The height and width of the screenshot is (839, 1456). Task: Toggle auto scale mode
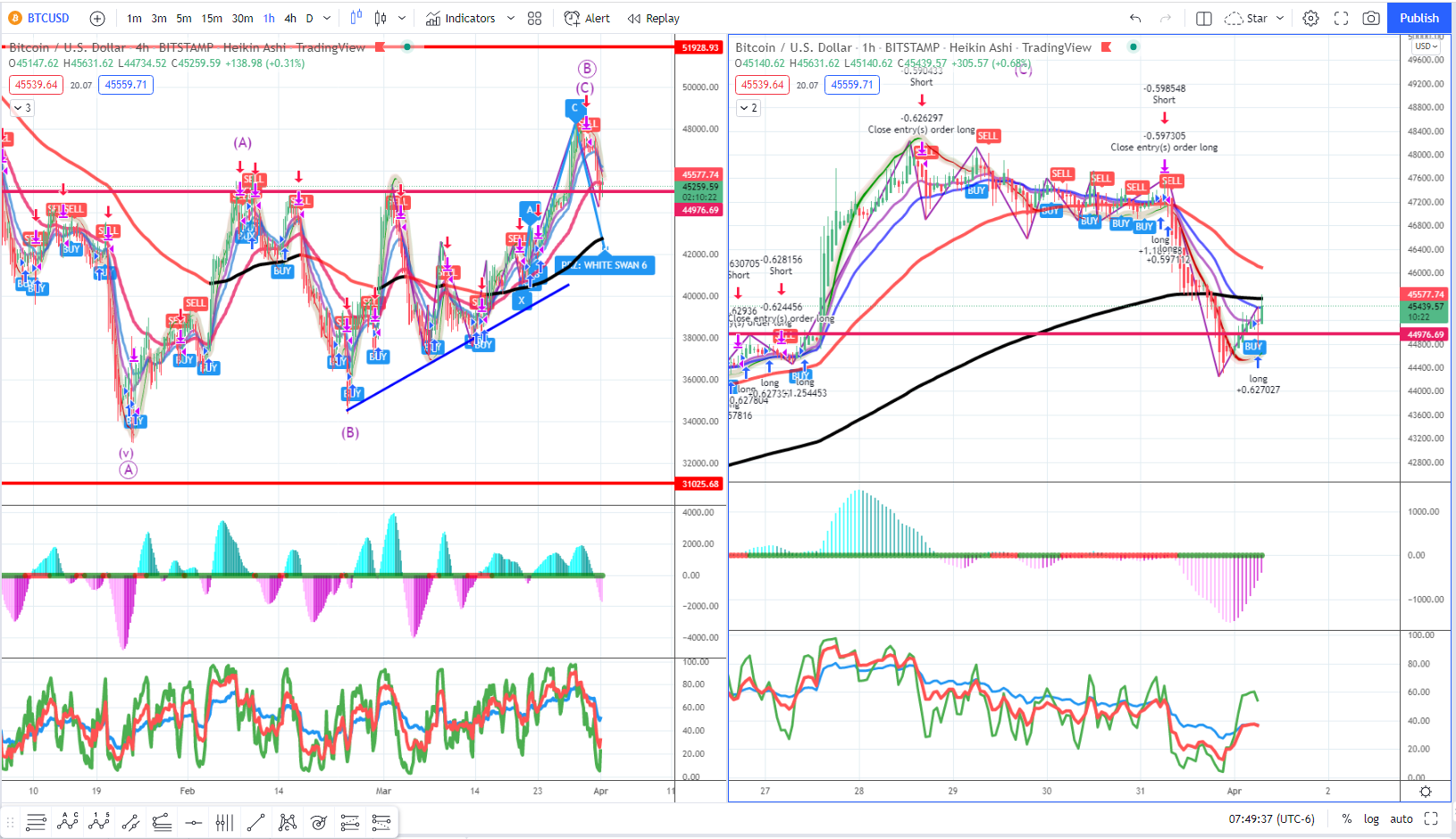click(x=1402, y=818)
